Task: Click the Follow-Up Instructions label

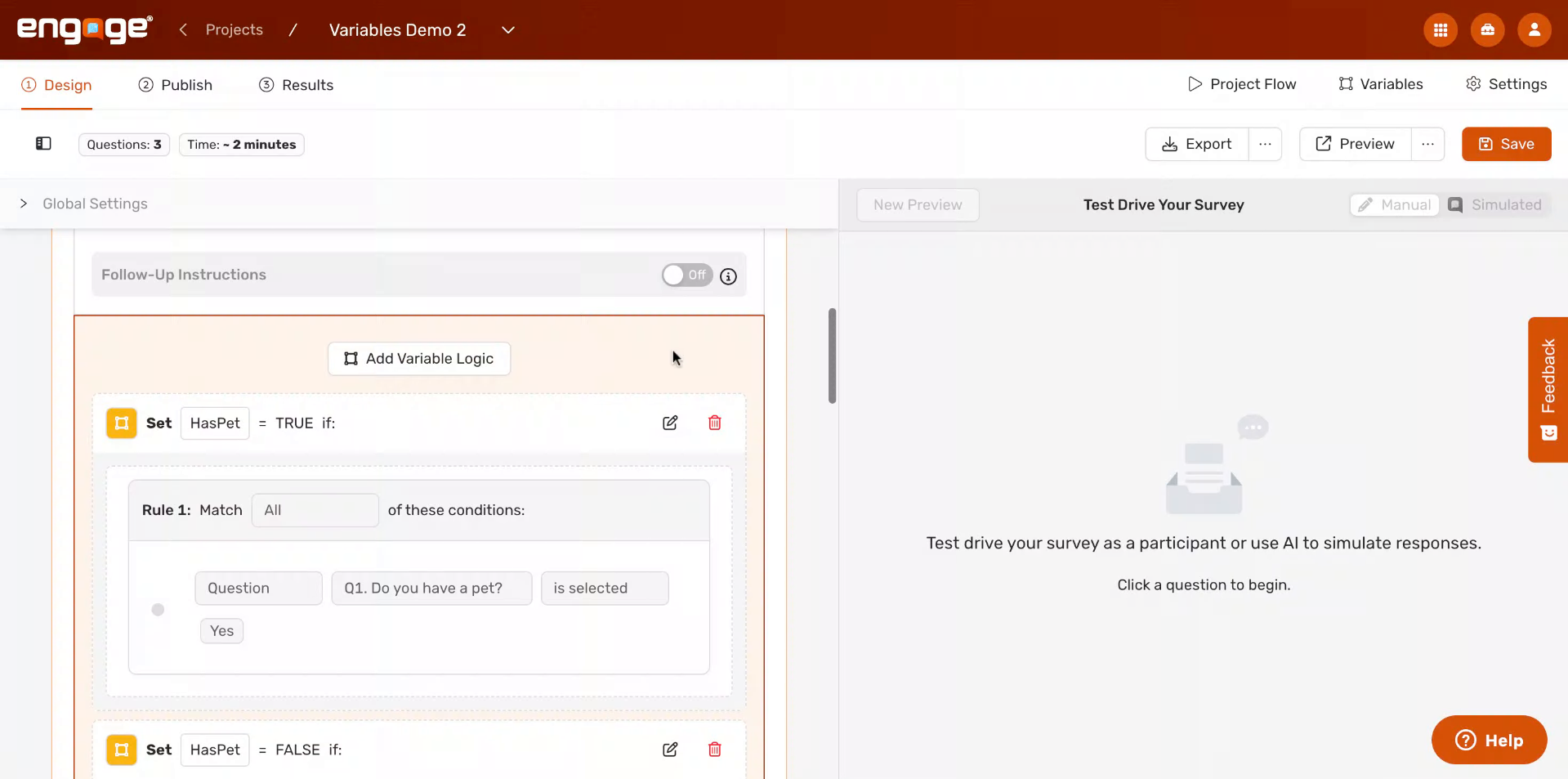Action: (x=184, y=275)
